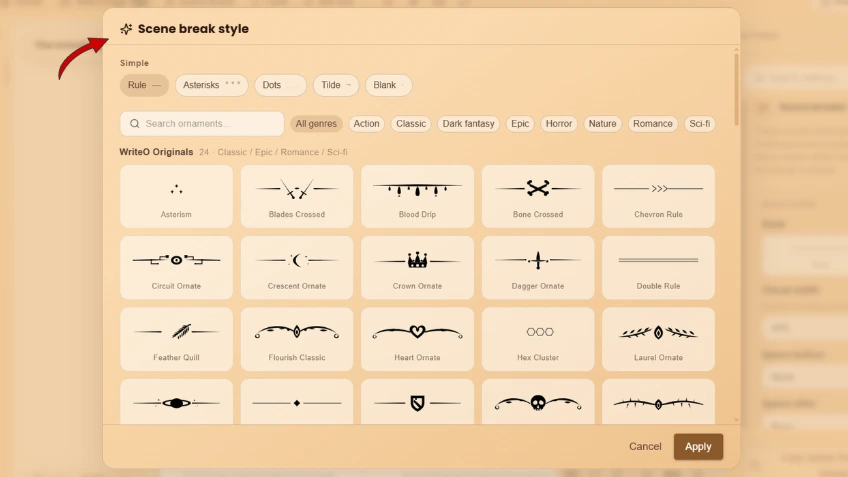Screen dimensions: 848x477
Task: Select the simple Rule style chip
Action: tap(144, 85)
